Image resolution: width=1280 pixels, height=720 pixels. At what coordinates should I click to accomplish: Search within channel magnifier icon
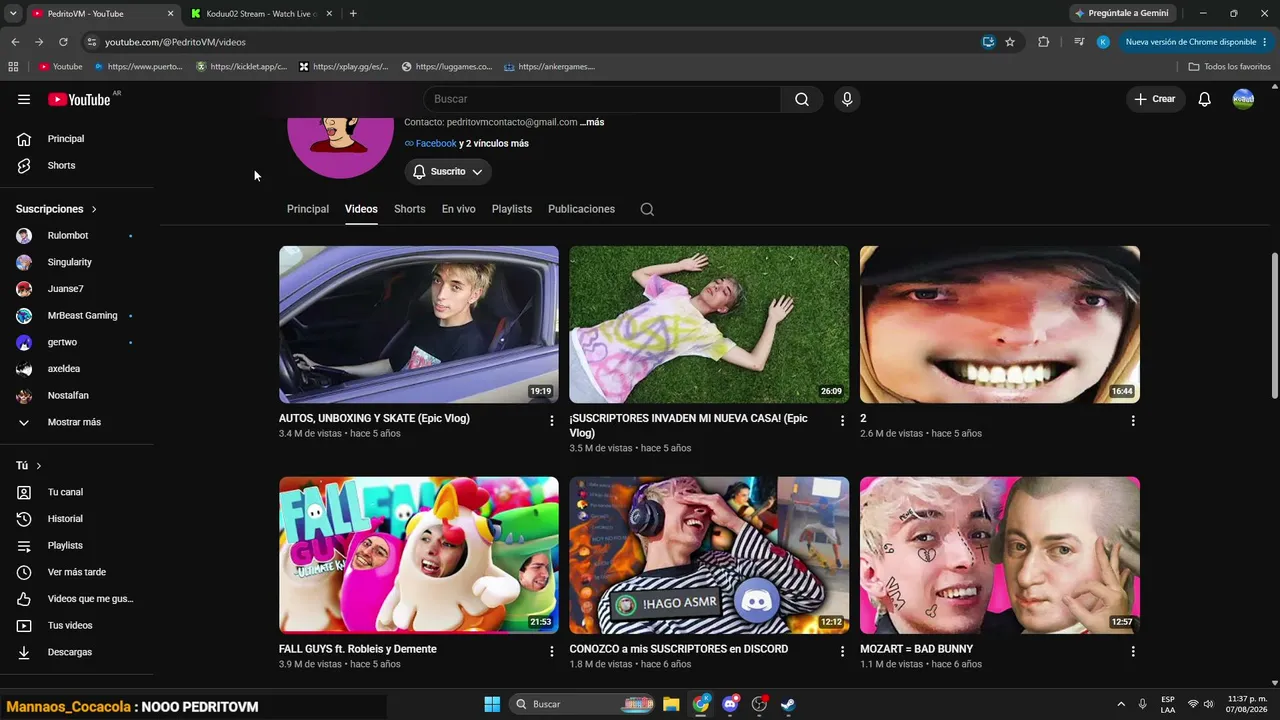click(647, 209)
